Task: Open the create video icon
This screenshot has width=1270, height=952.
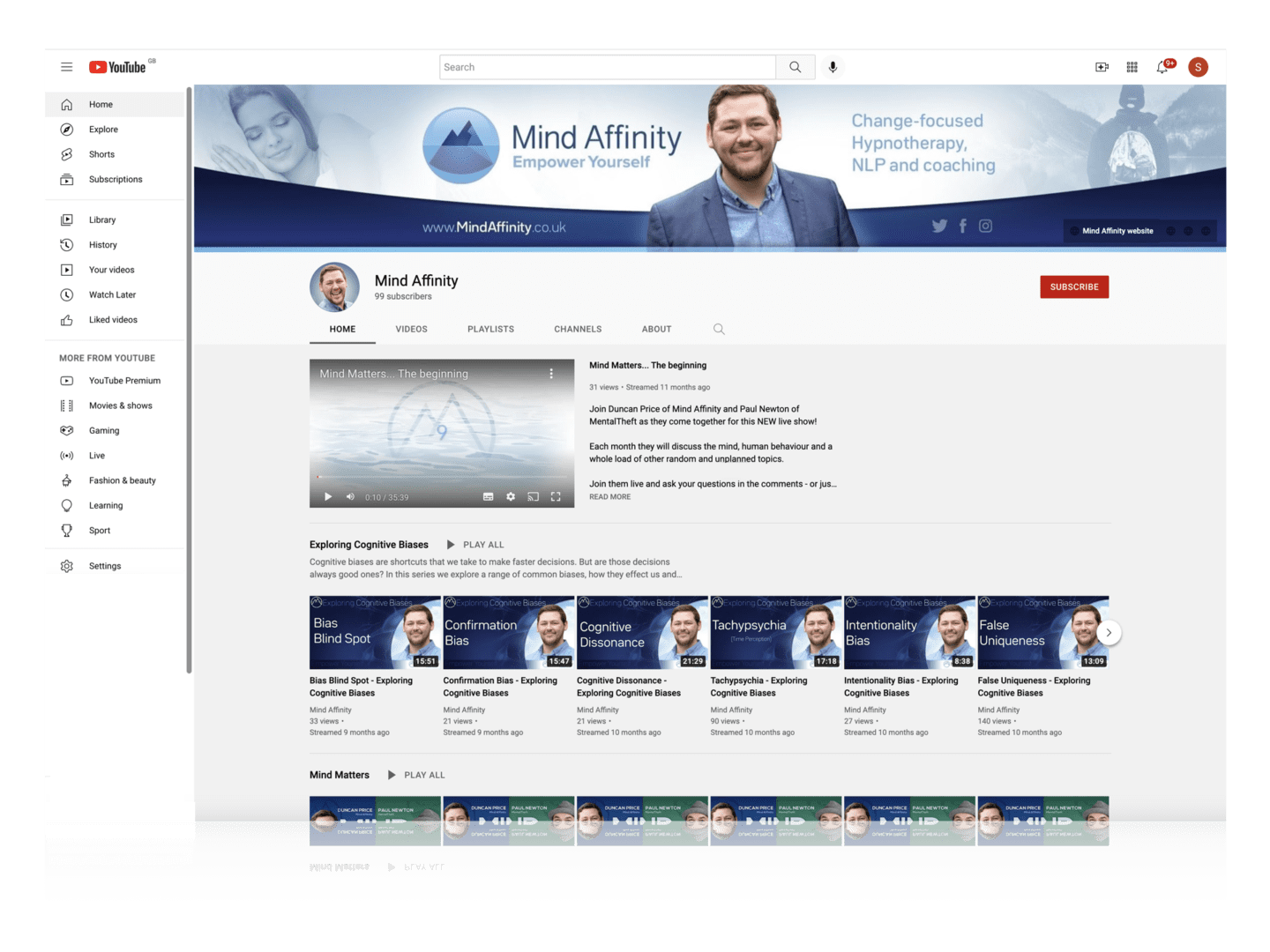Action: point(1102,67)
